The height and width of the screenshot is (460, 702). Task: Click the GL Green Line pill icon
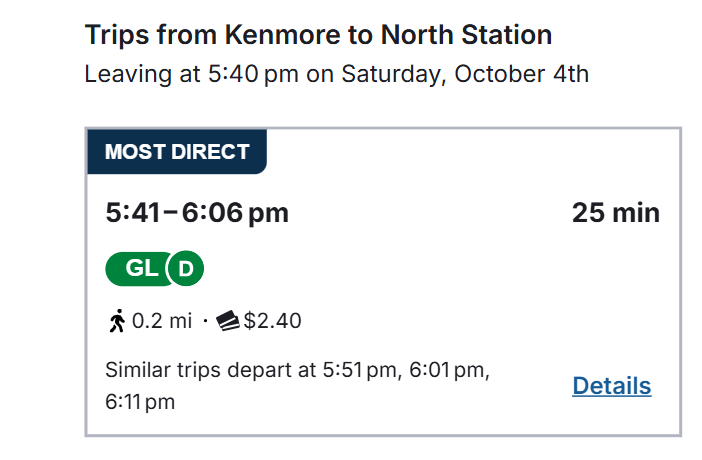[x=140, y=268]
